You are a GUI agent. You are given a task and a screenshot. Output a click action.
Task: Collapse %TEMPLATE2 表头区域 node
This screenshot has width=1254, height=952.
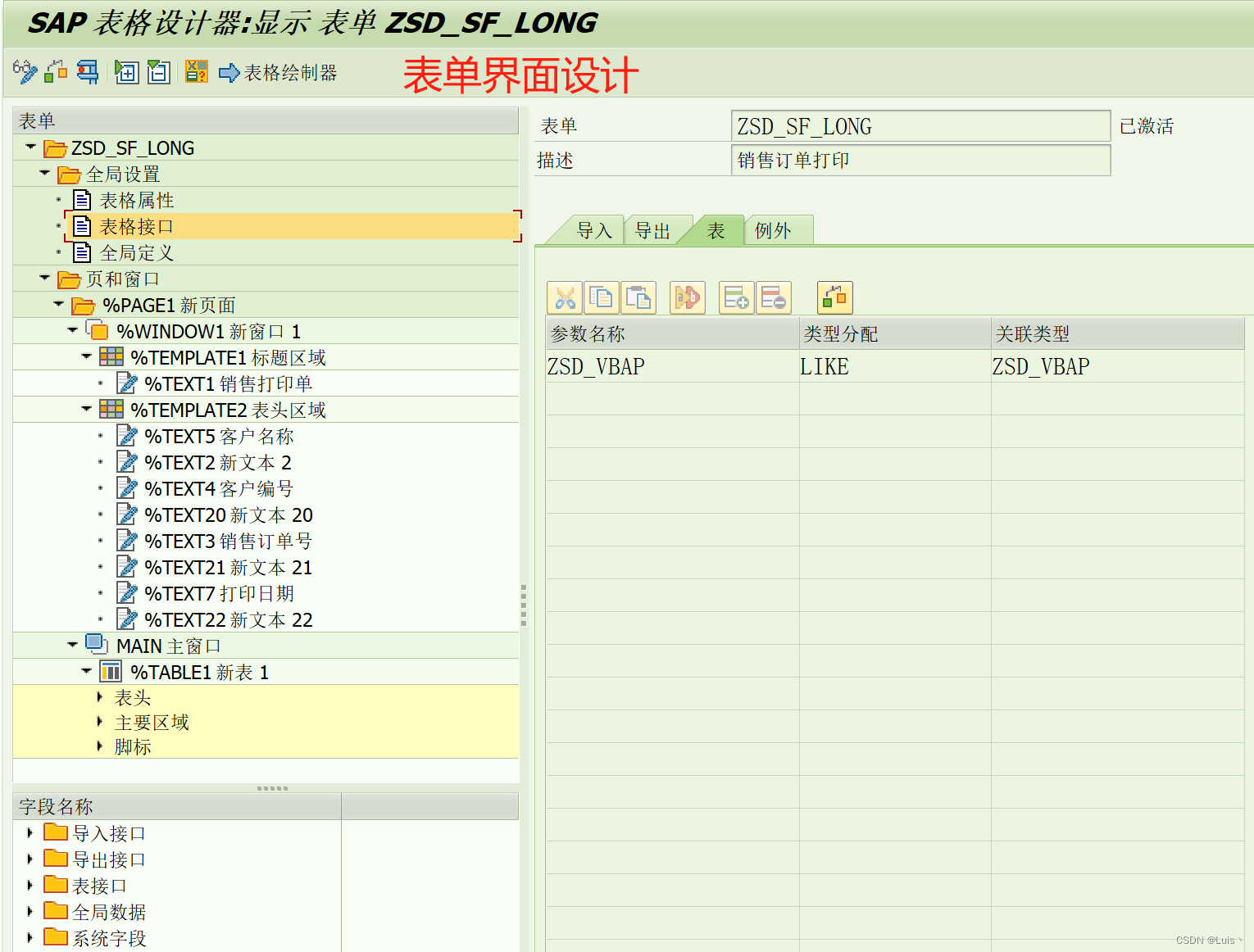click(87, 410)
